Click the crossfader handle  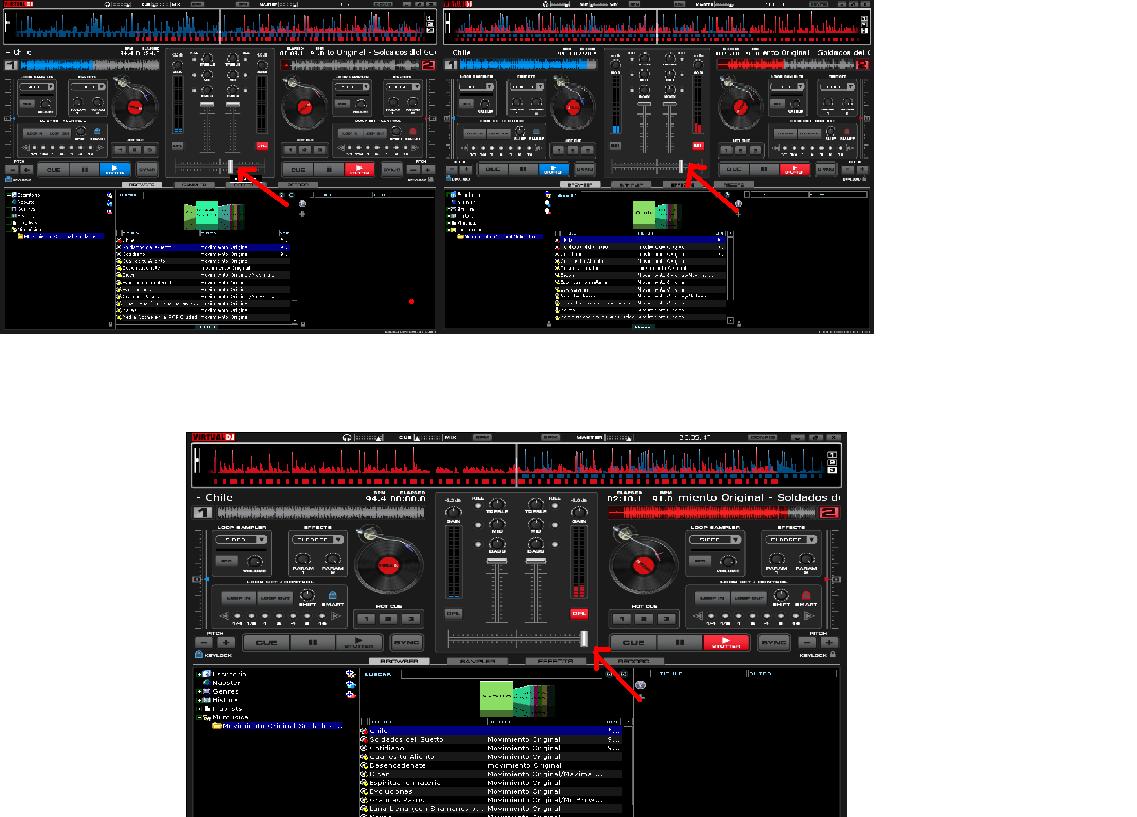(585, 637)
